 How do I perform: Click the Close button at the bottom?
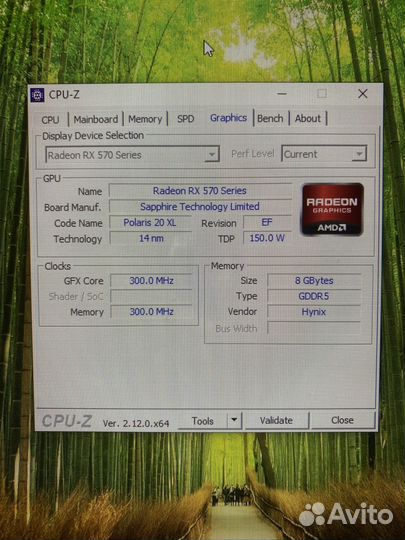342,420
